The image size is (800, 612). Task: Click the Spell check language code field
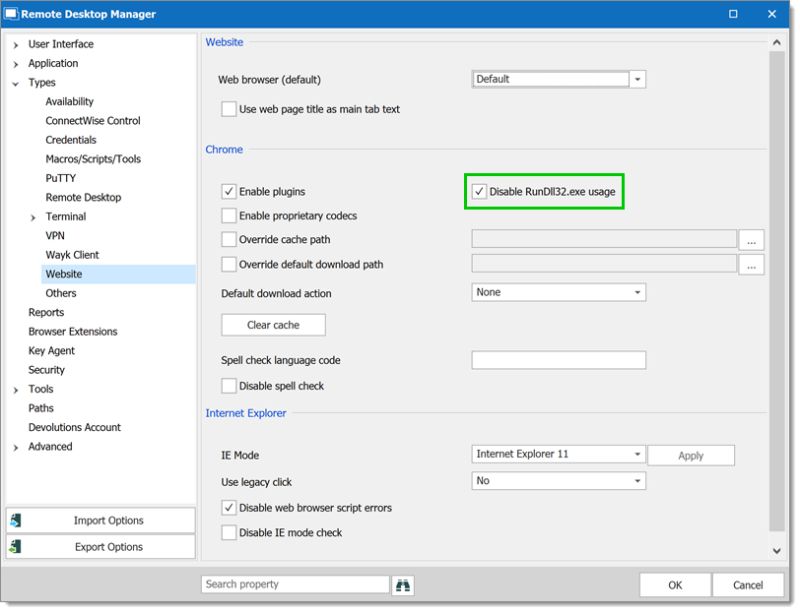(x=560, y=358)
